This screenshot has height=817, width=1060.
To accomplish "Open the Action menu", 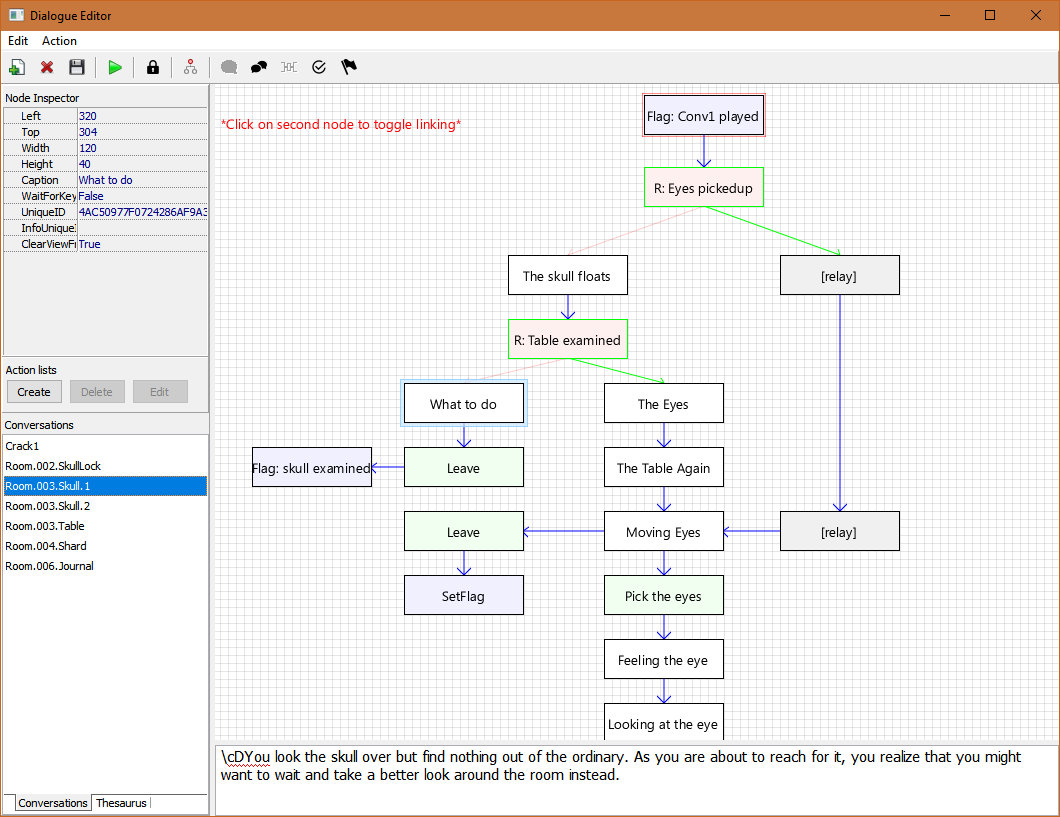I will (x=59, y=41).
